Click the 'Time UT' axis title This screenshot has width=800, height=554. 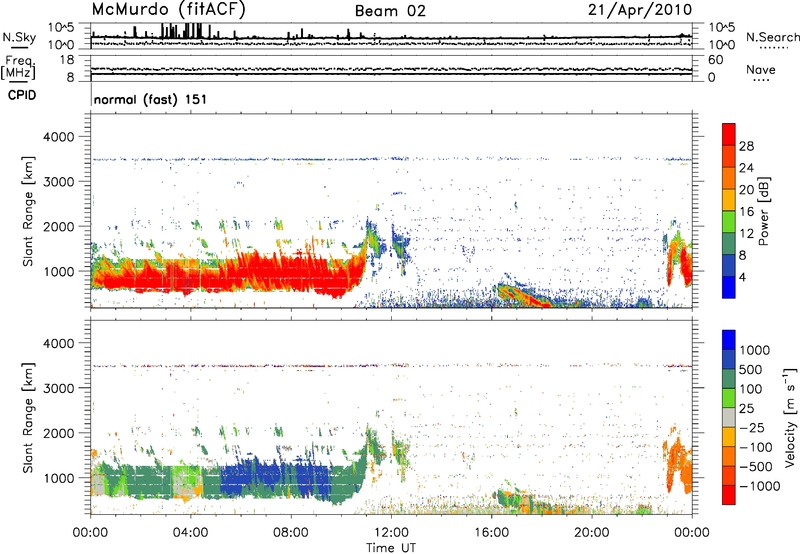(391, 548)
